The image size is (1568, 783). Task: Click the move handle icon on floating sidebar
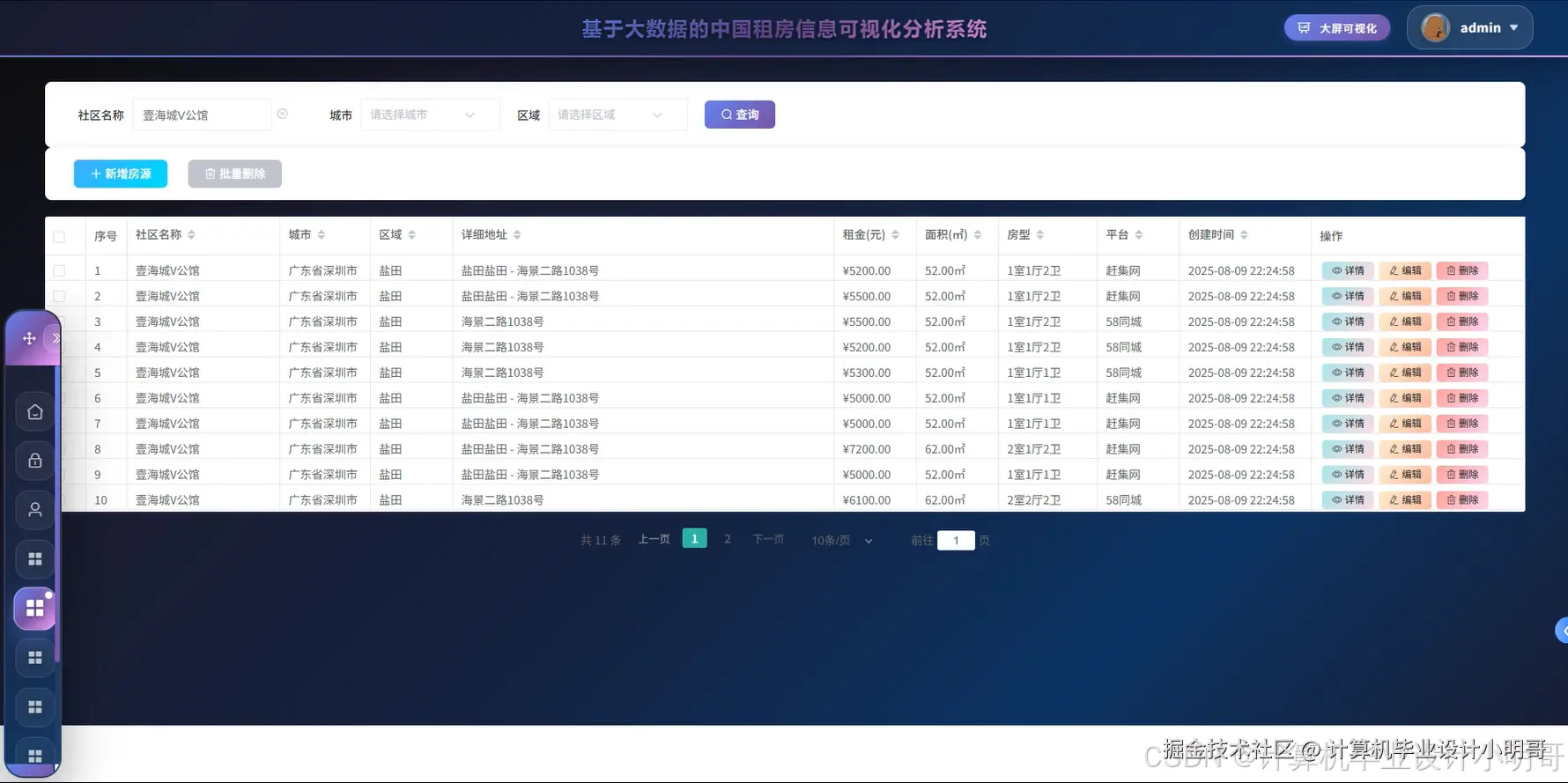(x=29, y=338)
